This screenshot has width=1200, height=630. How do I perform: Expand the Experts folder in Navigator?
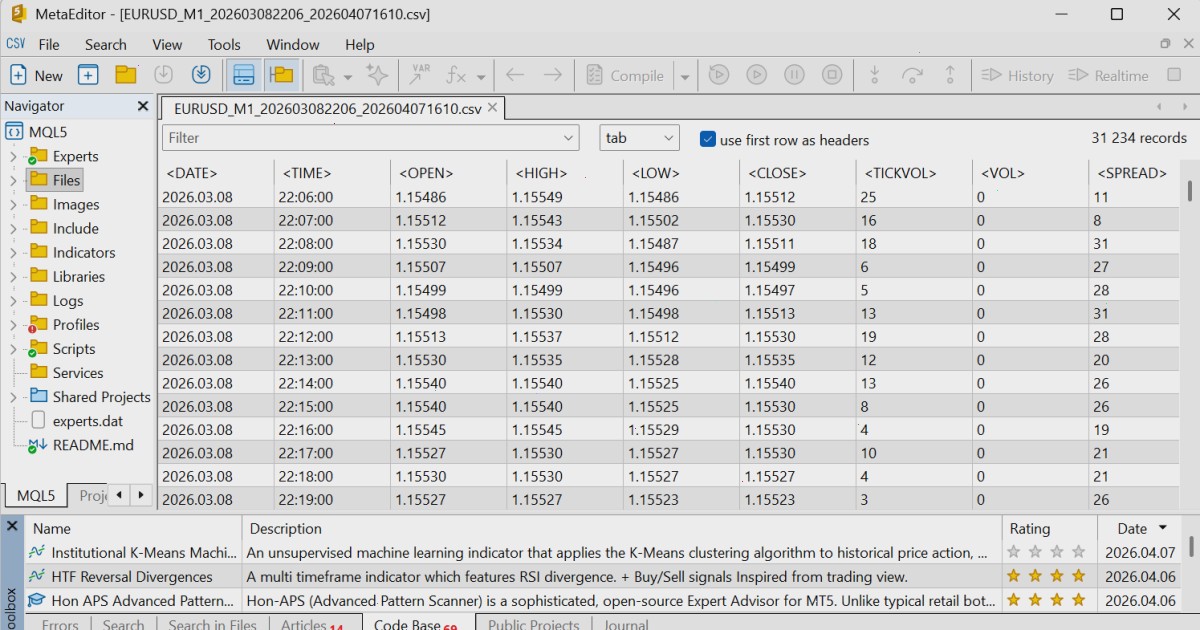[13, 156]
